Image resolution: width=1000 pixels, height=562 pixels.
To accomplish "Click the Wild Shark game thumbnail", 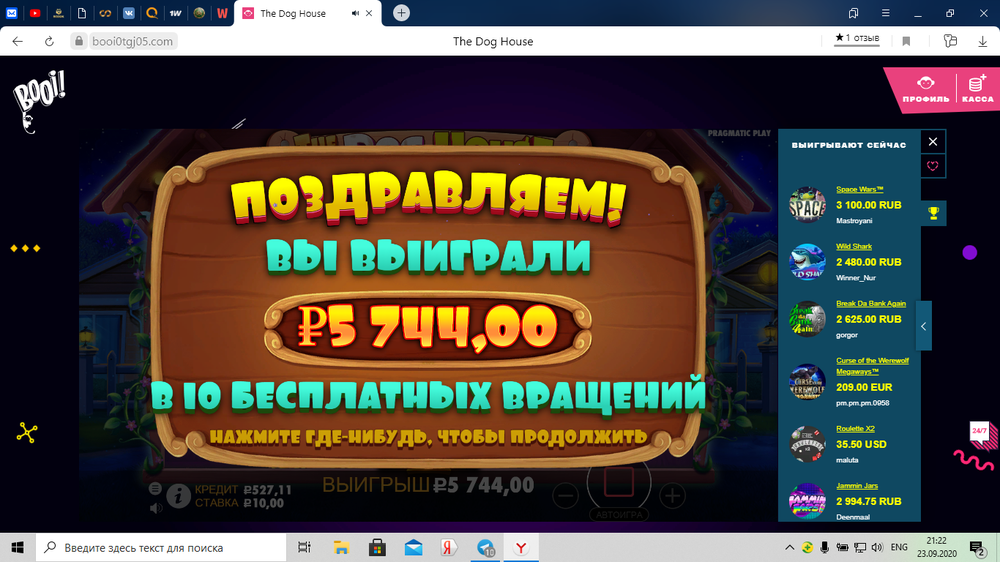I will pos(807,262).
